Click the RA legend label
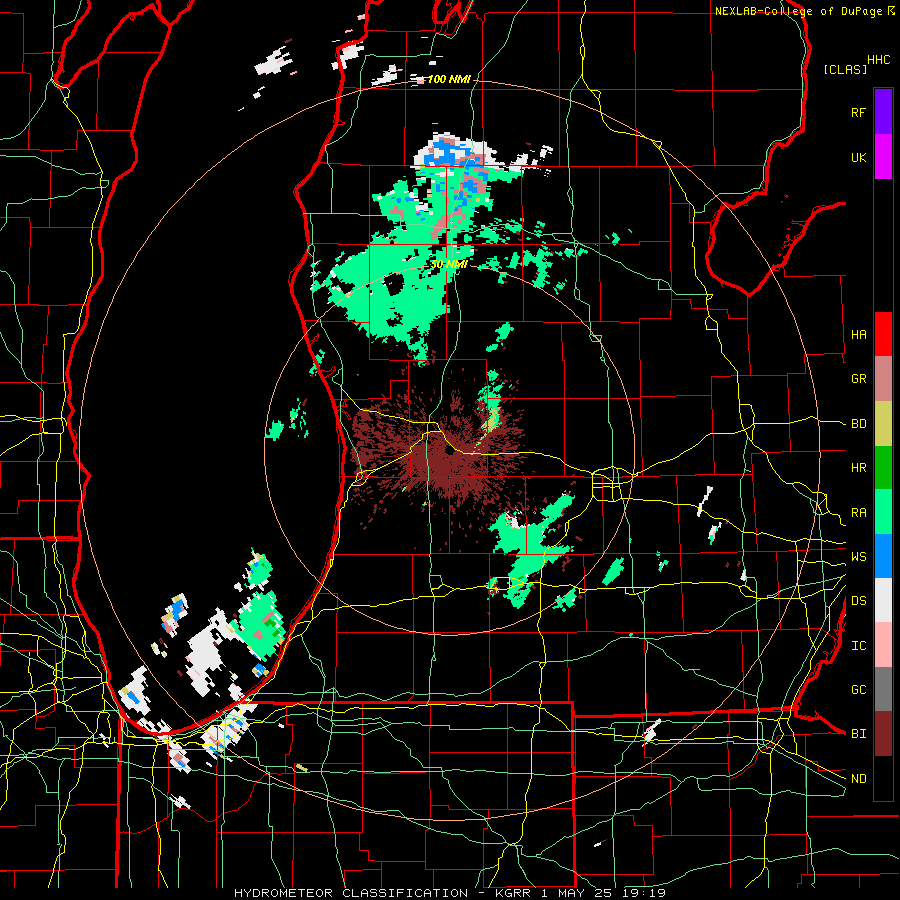This screenshot has height=900, width=900. [858, 513]
